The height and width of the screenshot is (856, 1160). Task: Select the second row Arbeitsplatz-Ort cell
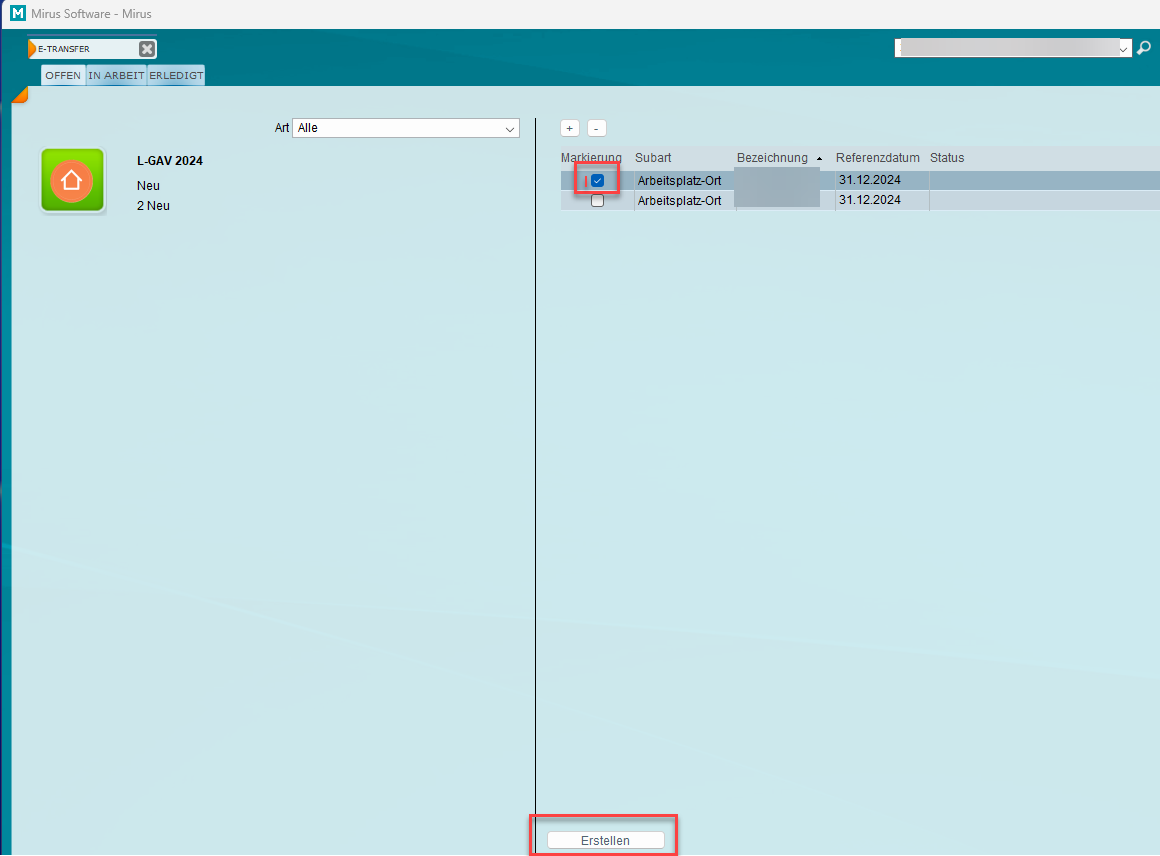click(679, 200)
